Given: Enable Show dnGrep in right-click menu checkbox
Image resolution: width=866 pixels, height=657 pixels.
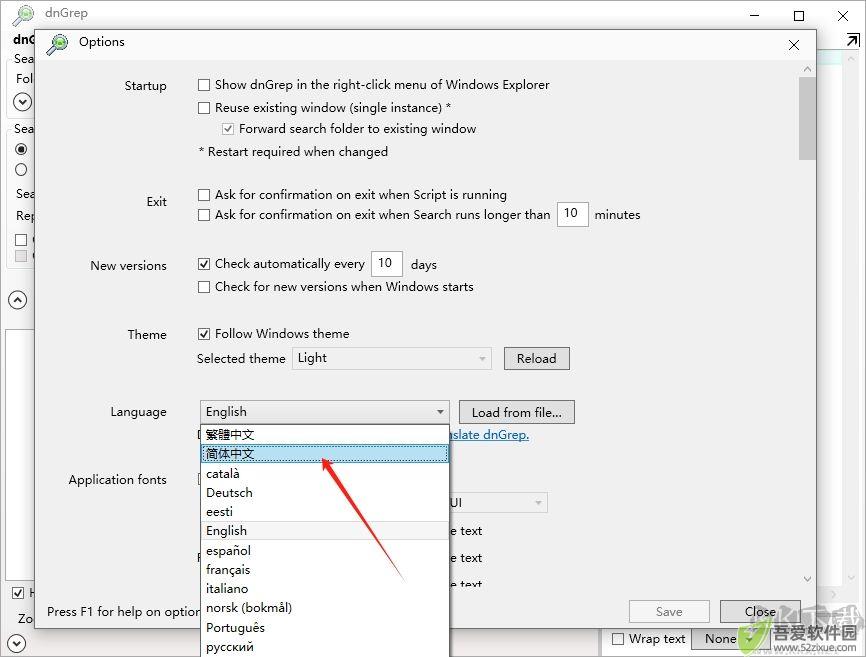Looking at the screenshot, I should coord(204,85).
